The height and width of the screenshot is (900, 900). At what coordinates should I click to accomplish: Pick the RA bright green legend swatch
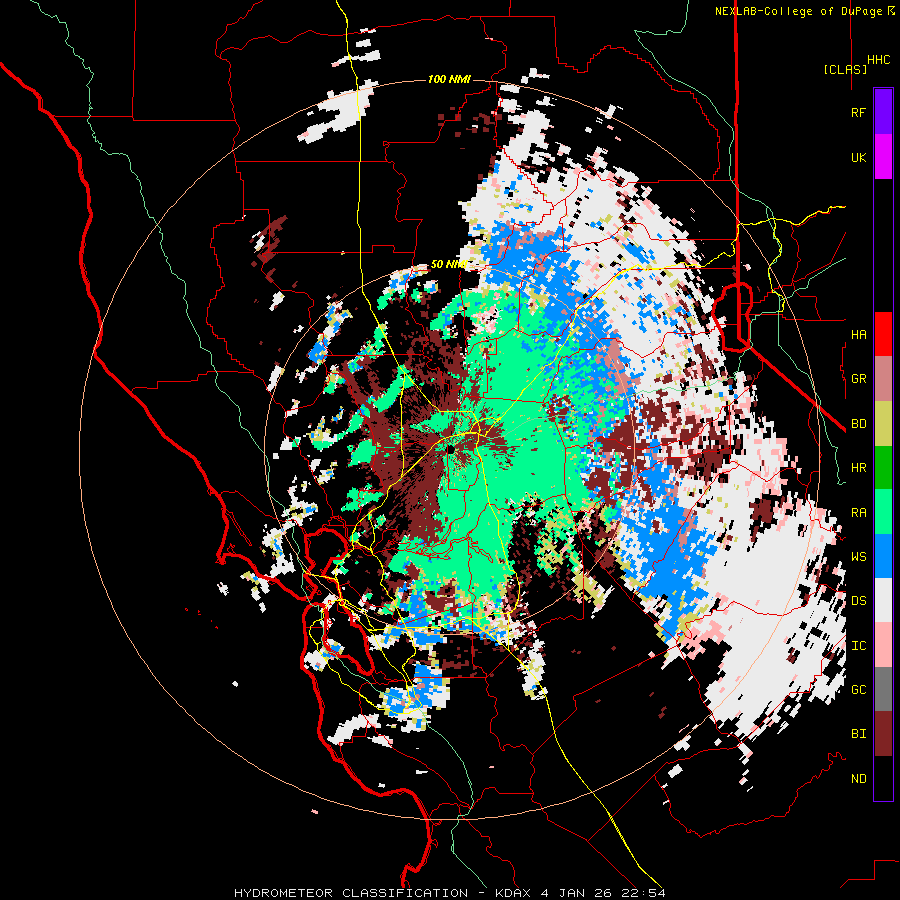pyautogui.click(x=883, y=512)
